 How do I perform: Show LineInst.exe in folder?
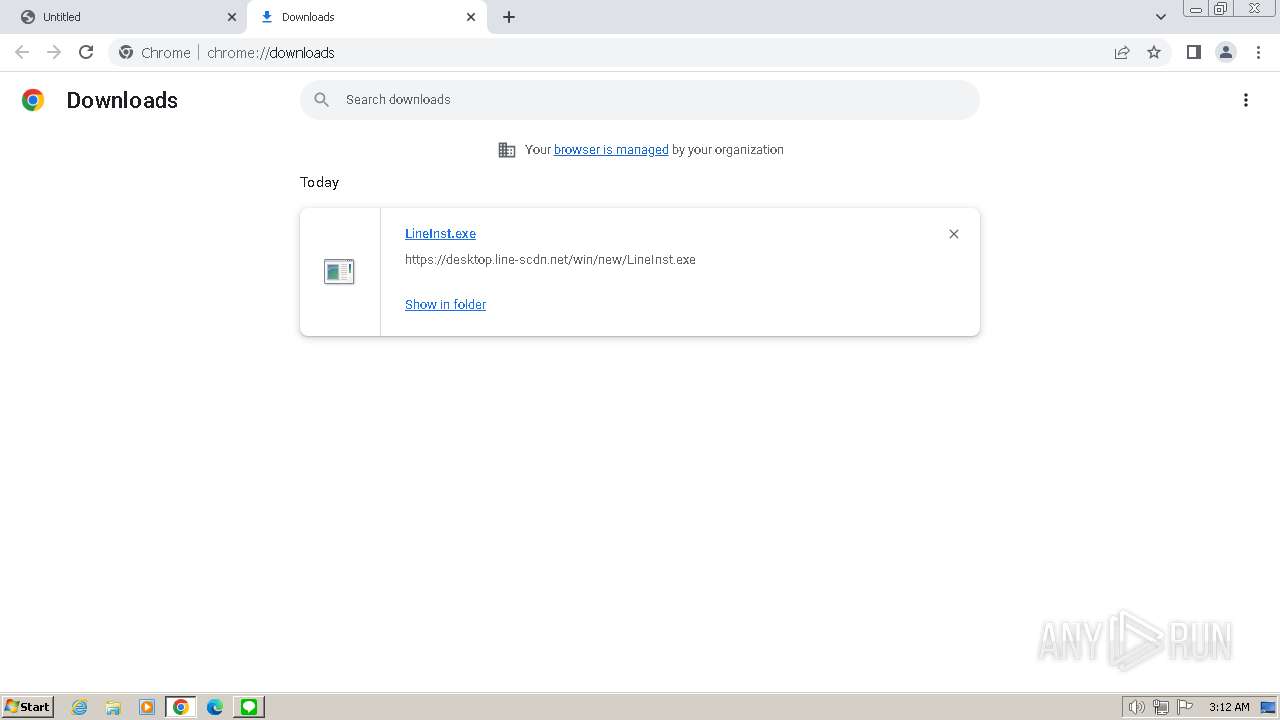pos(445,305)
